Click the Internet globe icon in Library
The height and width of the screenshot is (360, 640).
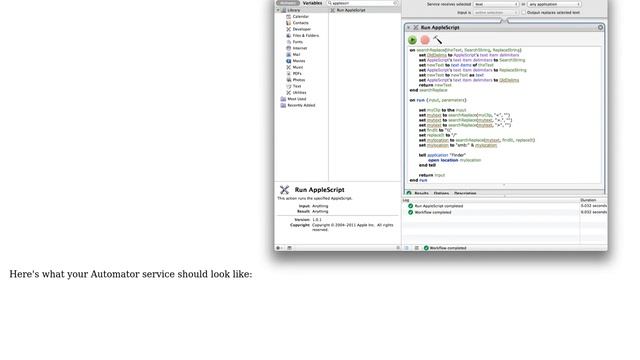289,48
